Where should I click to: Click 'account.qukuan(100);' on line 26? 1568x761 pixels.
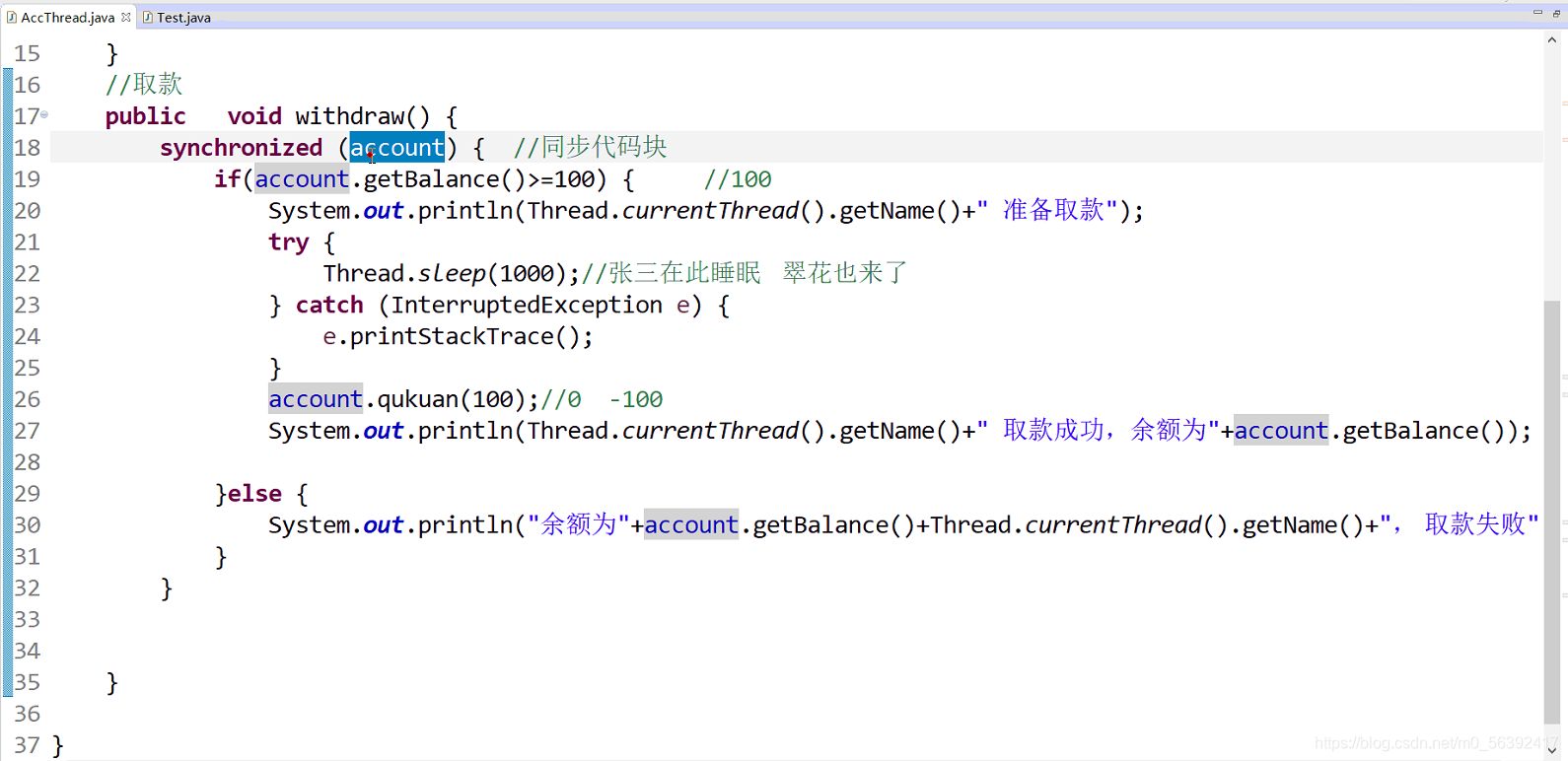point(404,399)
